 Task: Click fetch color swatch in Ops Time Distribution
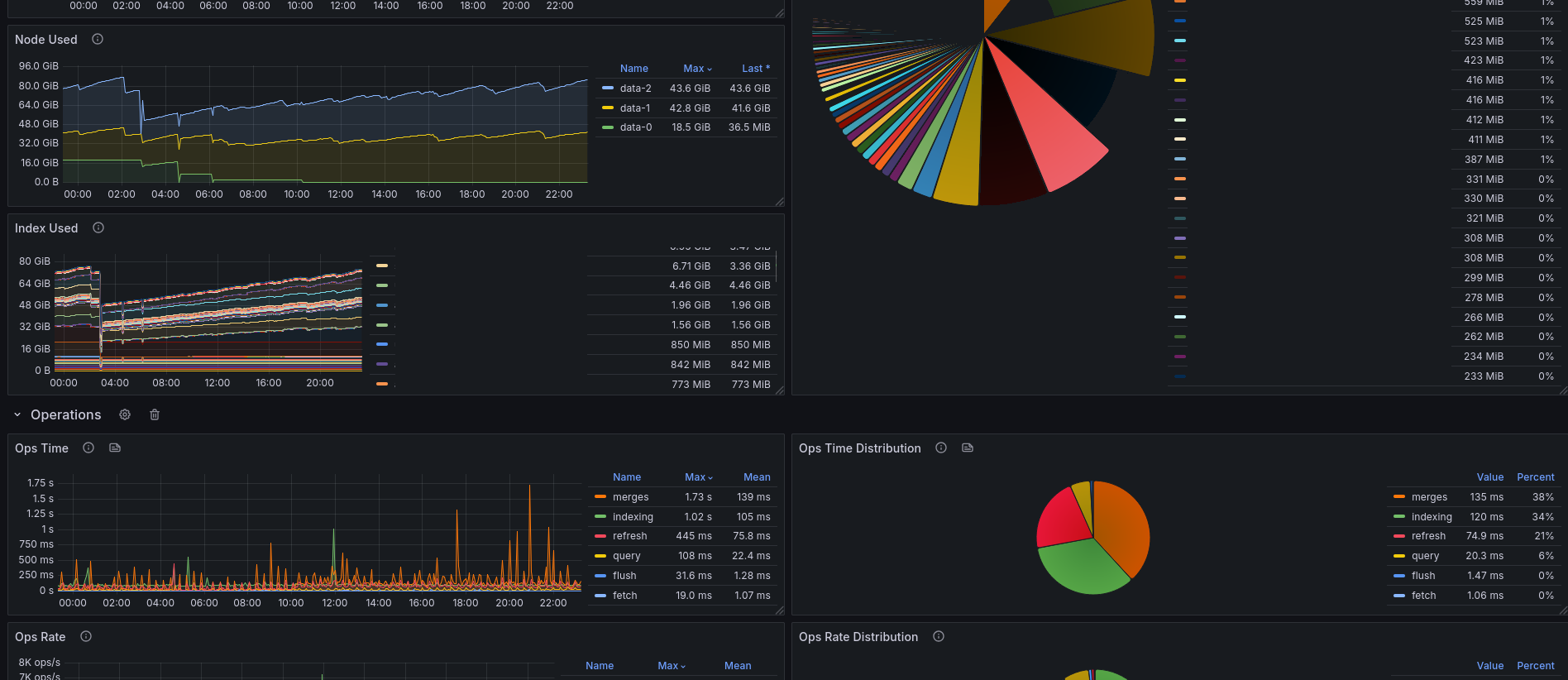(x=1399, y=596)
